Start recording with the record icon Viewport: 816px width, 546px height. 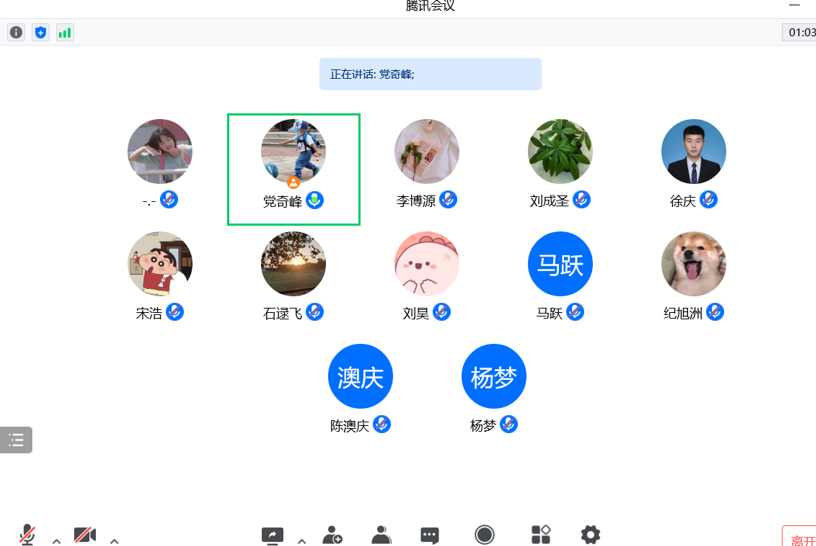pos(484,535)
